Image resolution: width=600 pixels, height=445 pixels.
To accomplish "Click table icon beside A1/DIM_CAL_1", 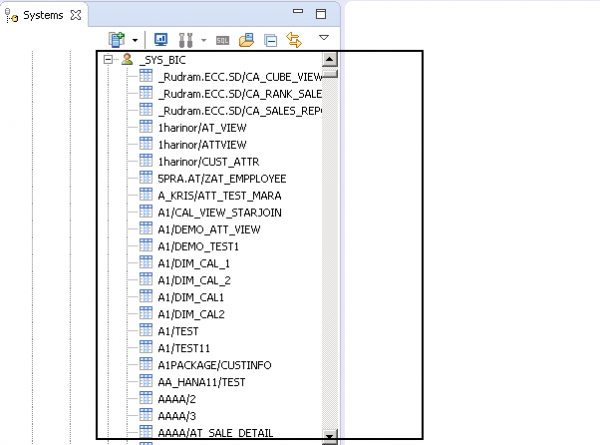I will 146,262.
